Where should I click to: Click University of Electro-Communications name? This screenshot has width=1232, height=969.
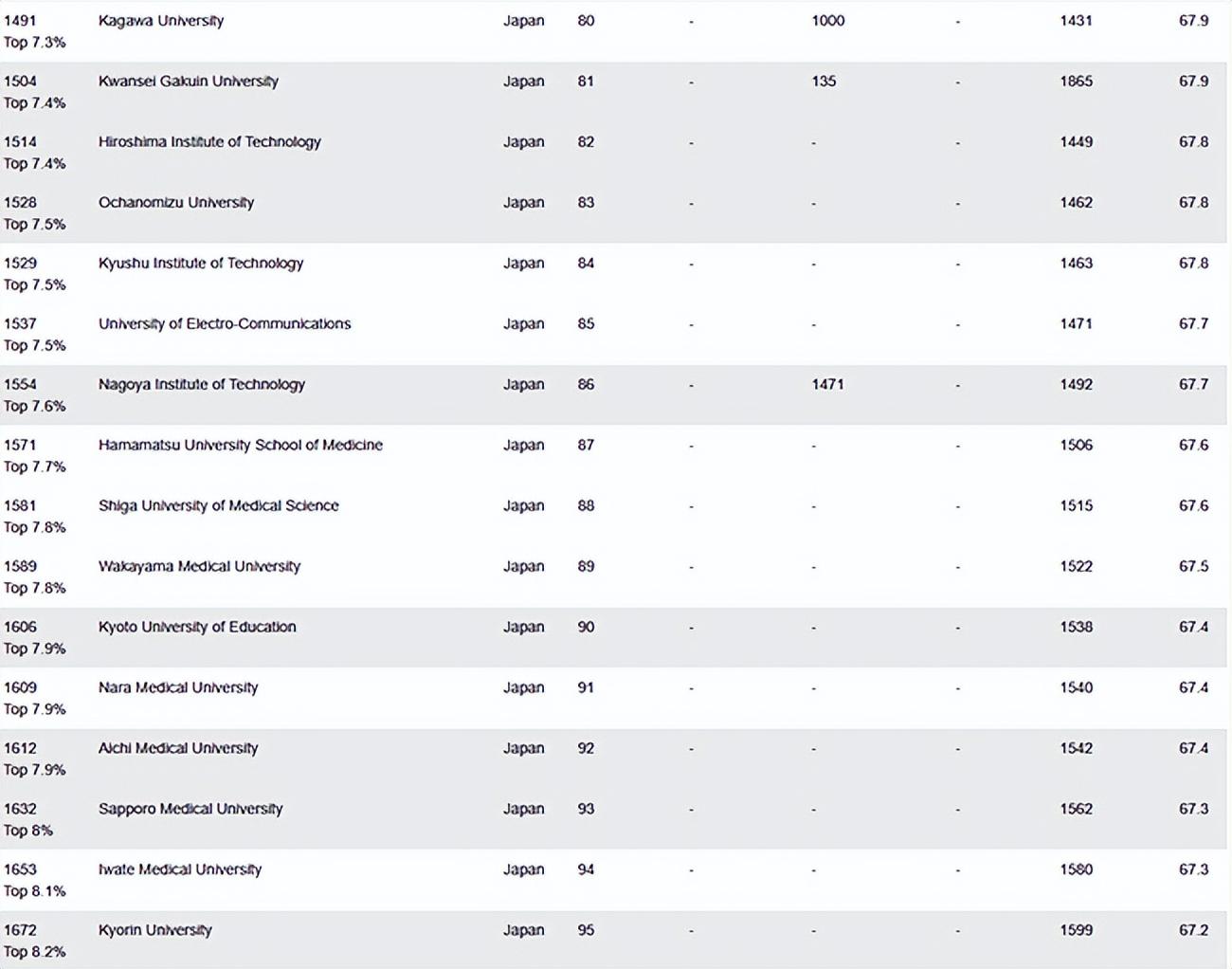coord(225,324)
